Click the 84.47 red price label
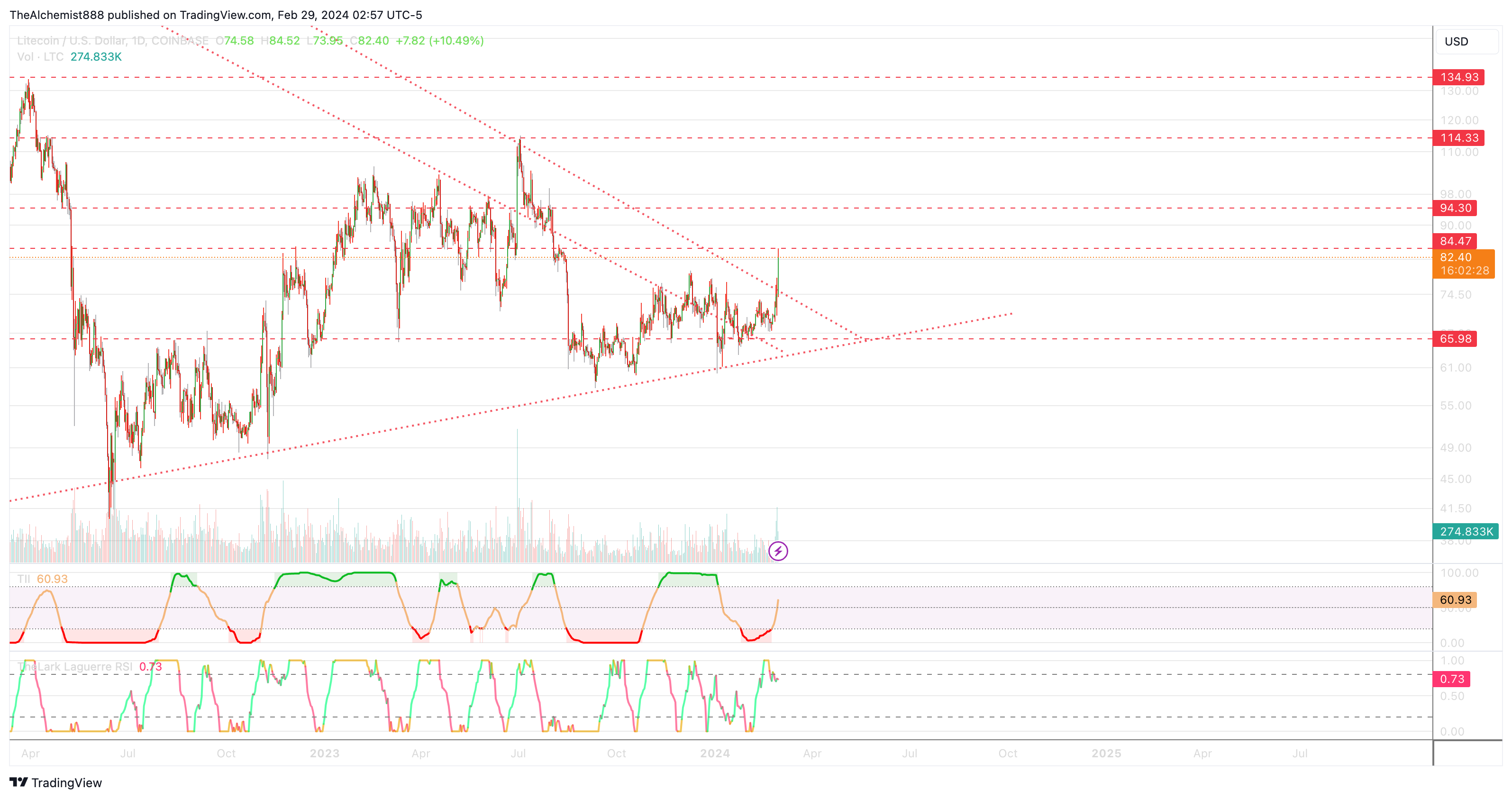 point(1455,241)
